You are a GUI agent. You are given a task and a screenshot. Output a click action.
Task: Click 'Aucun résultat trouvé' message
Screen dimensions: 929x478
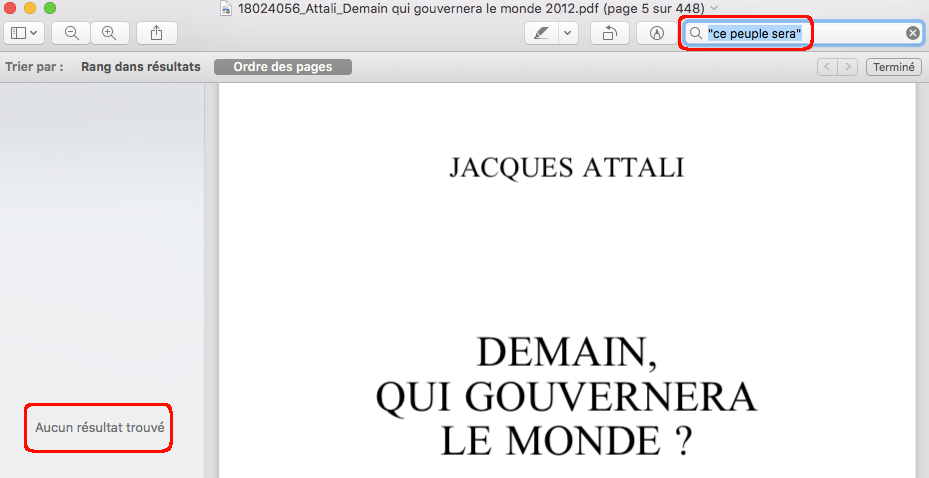[100, 427]
